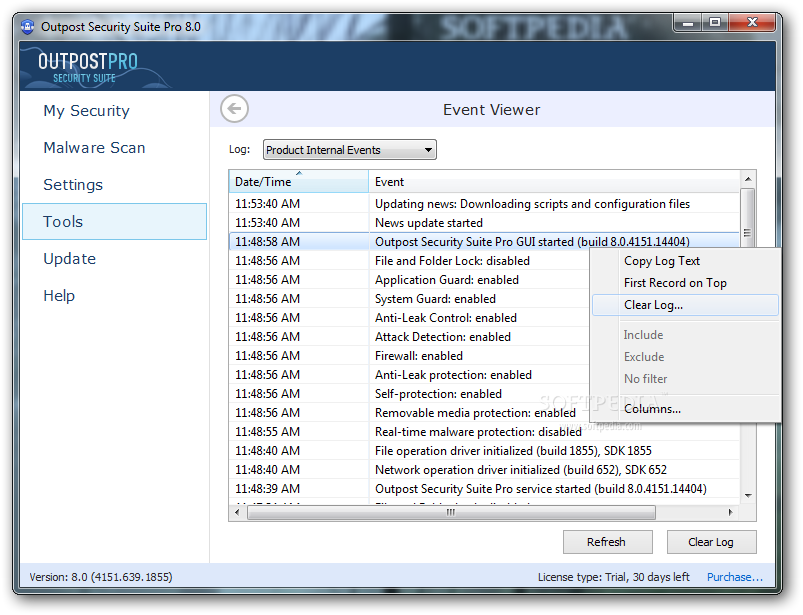Maximize the Outpost Security Suite window
Image resolution: width=803 pixels, height=615 pixels.
(715, 23)
